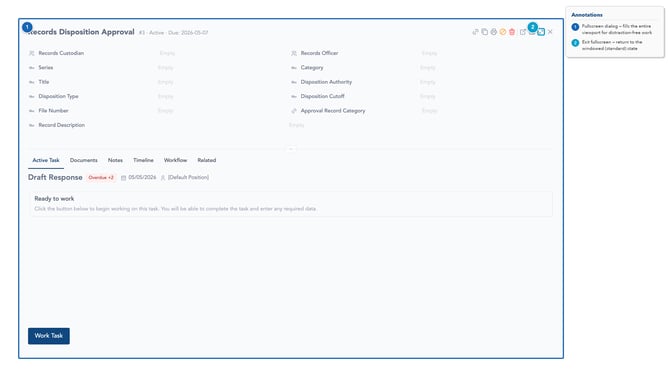Click the Disposition Authority label
Screen dimensions: 670x377
[x=326, y=82]
